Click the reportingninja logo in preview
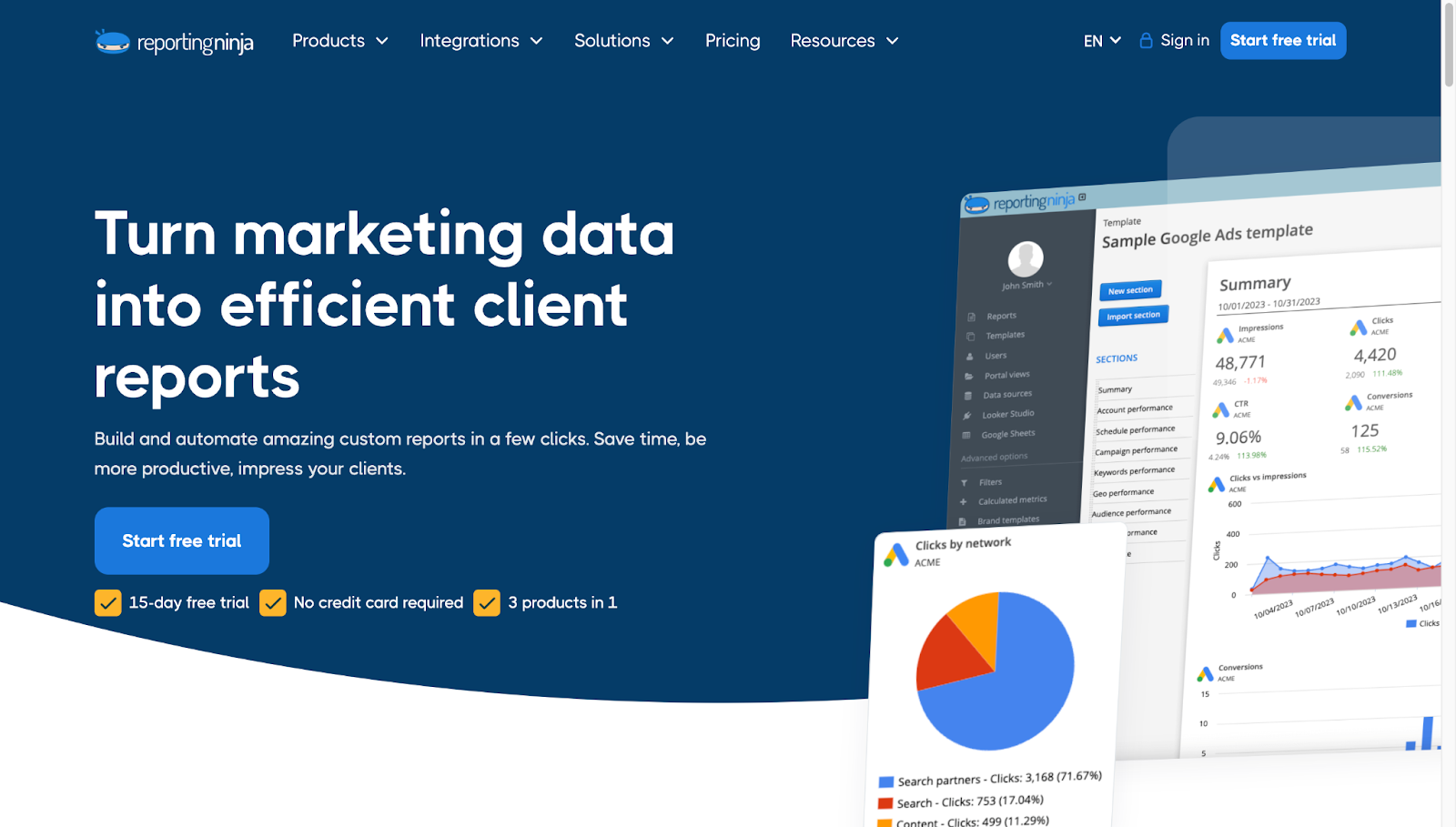The height and width of the screenshot is (827, 1456). point(1020,202)
